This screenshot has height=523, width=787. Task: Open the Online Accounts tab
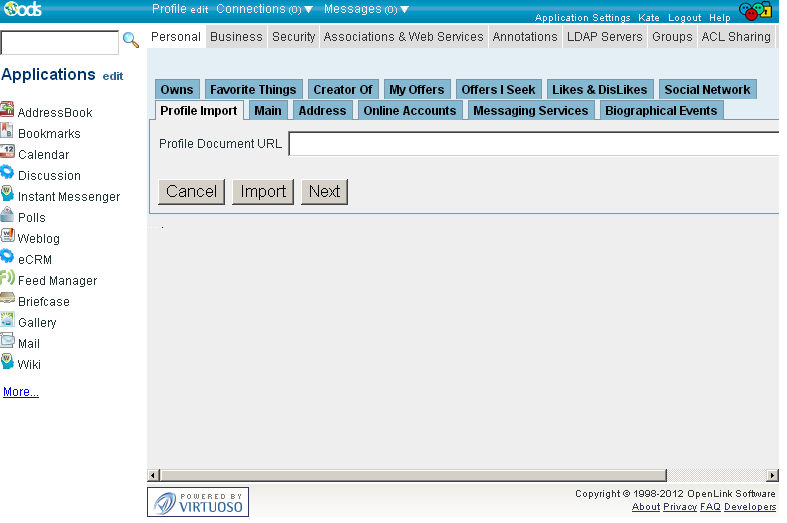point(409,111)
